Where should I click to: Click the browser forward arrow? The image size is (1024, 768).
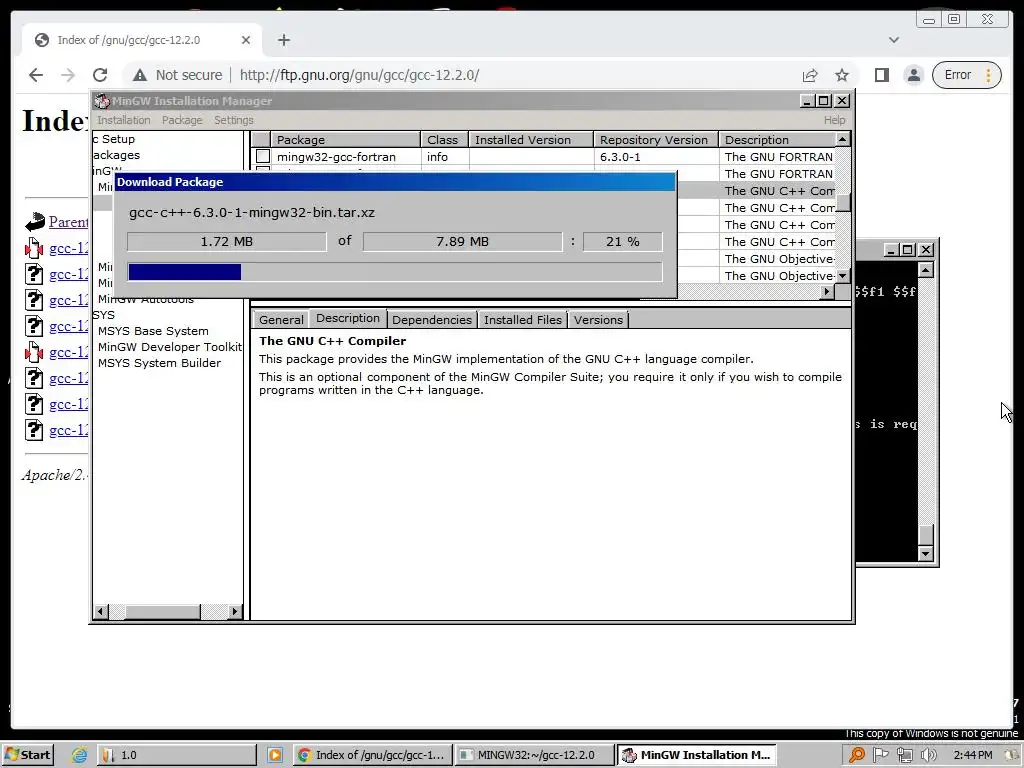pyautogui.click(x=68, y=75)
